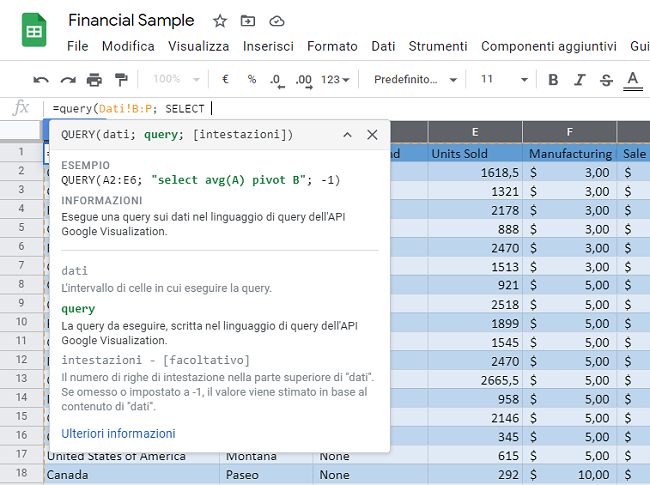Open the Predefinito font dropdown
Image resolution: width=650 pixels, height=485 pixels.
[x=415, y=79]
